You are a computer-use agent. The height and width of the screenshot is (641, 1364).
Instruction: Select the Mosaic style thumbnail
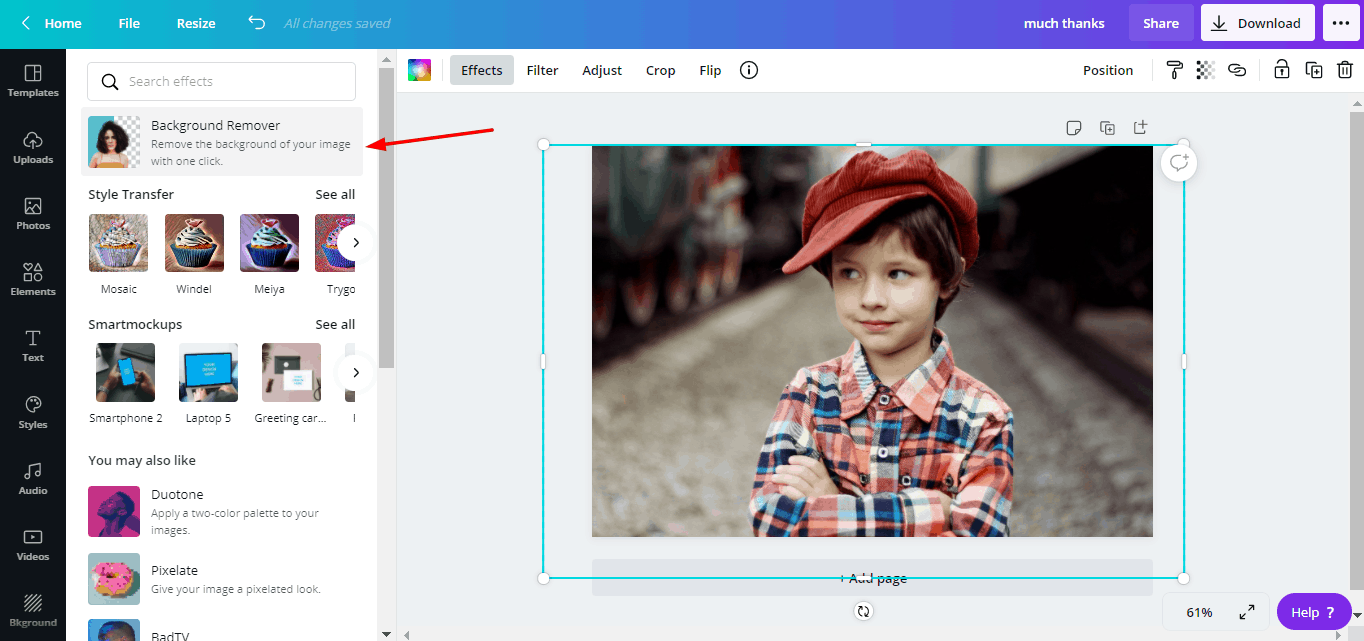click(118, 243)
